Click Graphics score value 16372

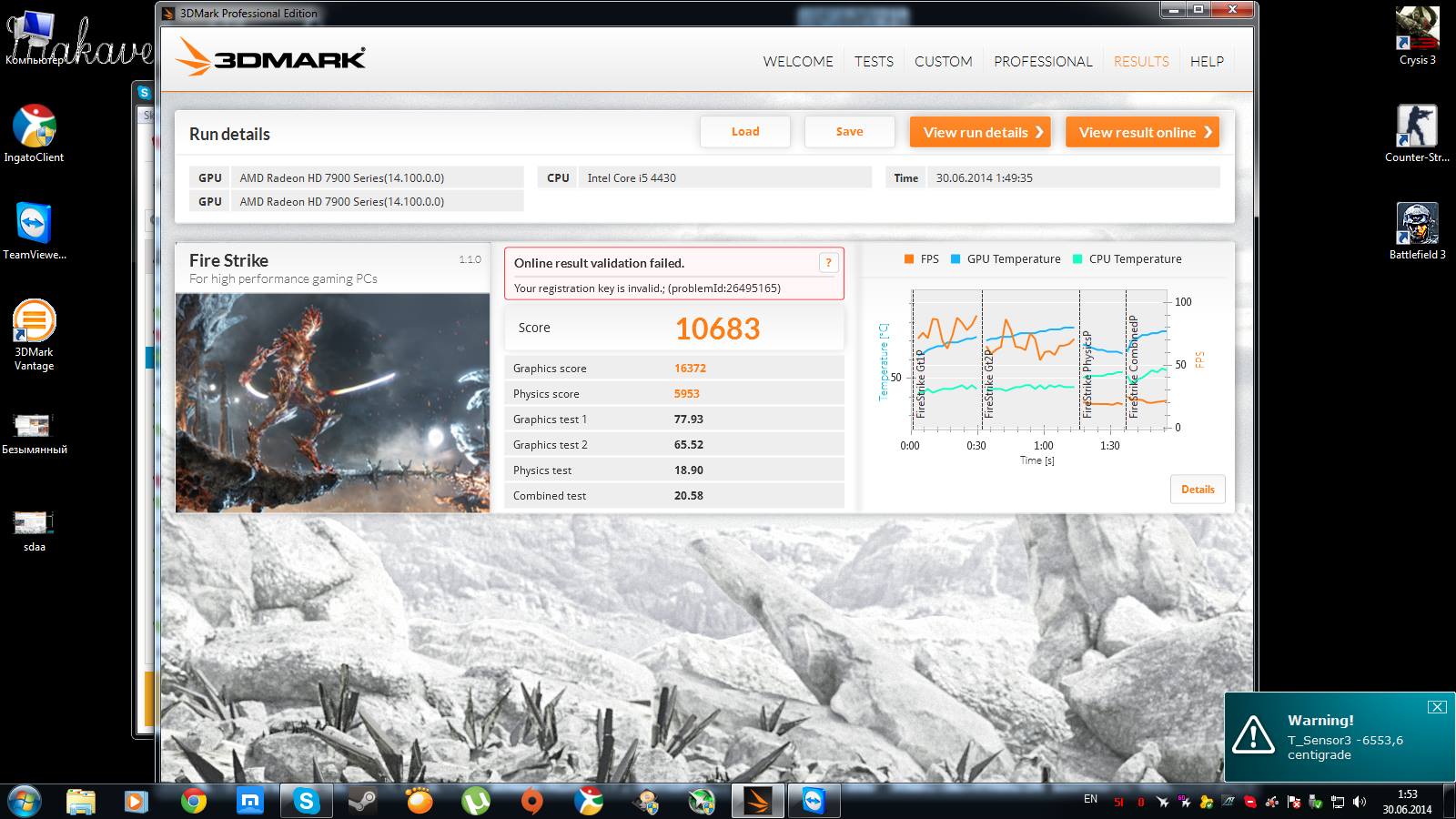click(690, 369)
